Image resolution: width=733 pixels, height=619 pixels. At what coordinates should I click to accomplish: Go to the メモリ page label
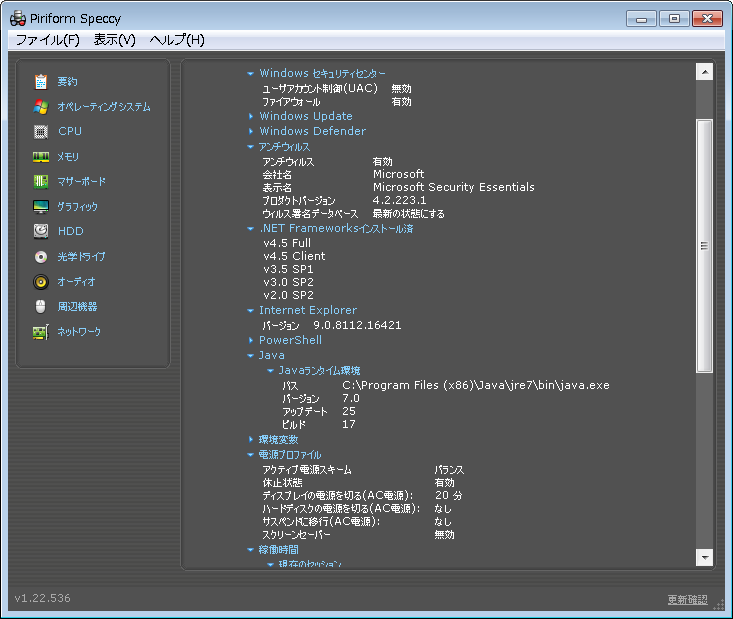[x=68, y=157]
